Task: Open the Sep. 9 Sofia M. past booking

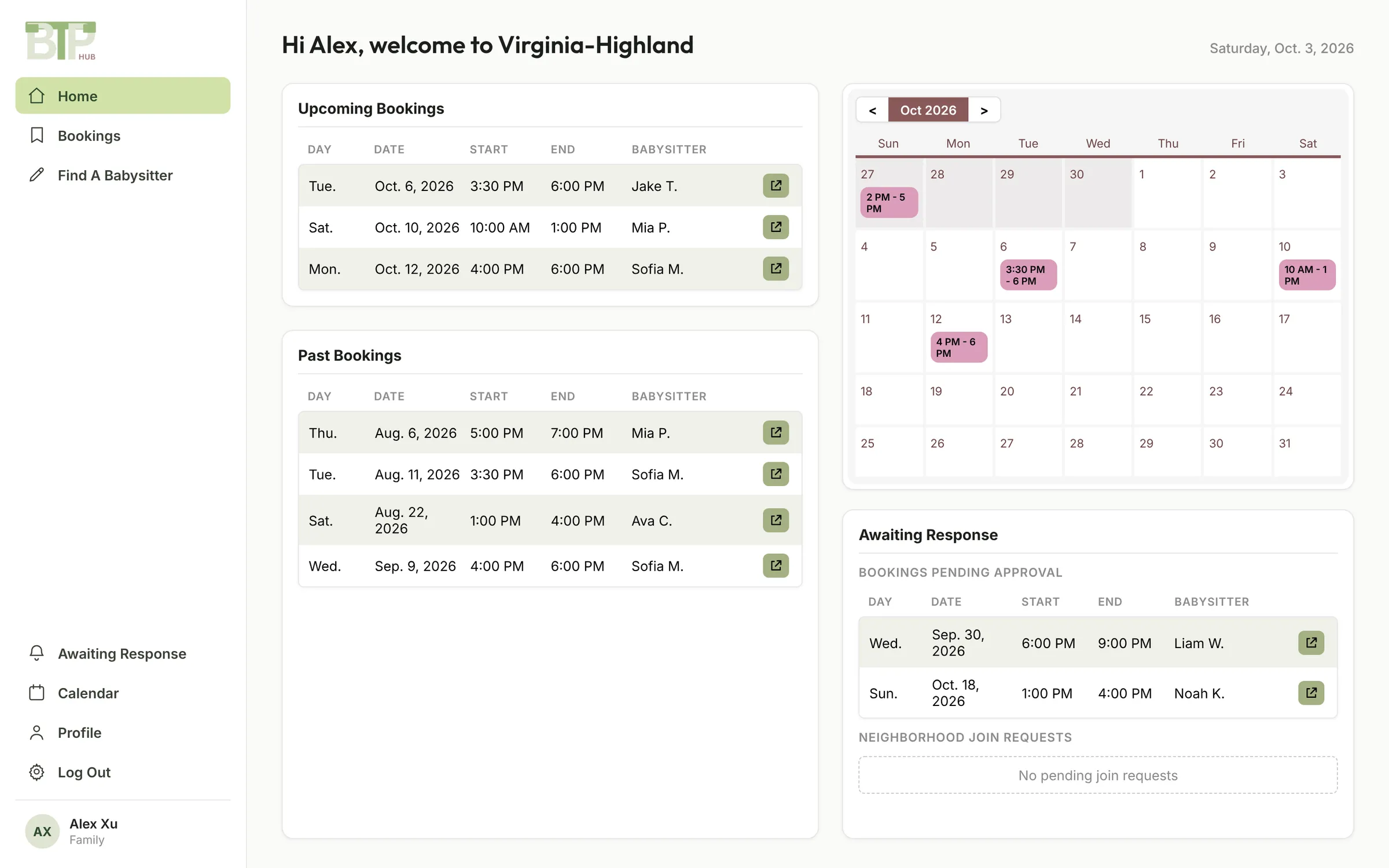Action: tap(776, 565)
